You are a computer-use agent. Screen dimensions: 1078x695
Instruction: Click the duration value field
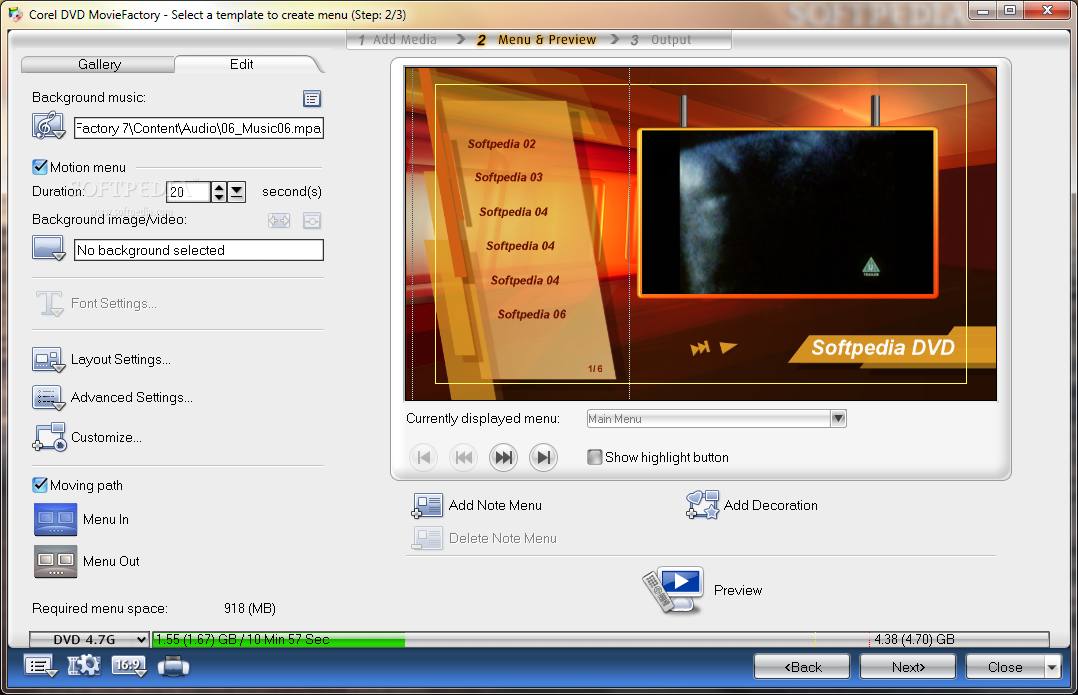[188, 192]
